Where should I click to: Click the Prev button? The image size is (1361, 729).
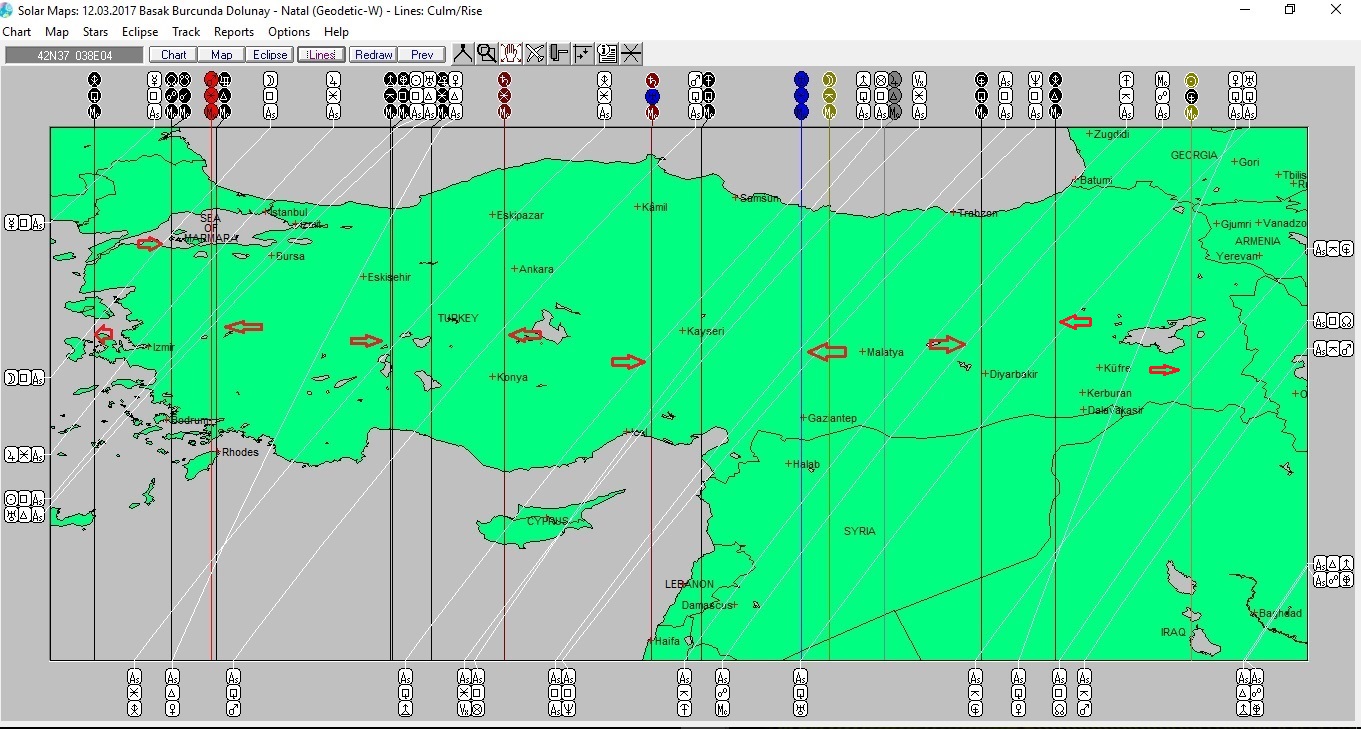[421, 54]
